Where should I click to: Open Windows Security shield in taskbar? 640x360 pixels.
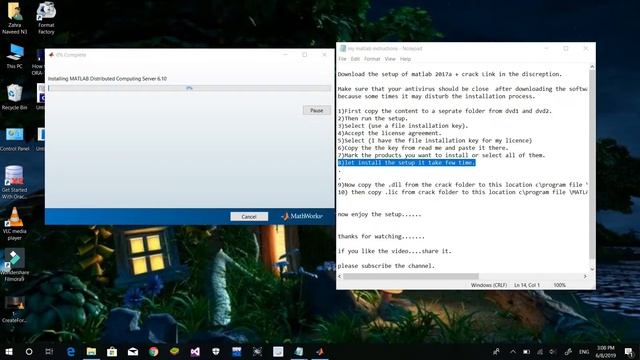[x=216, y=351]
